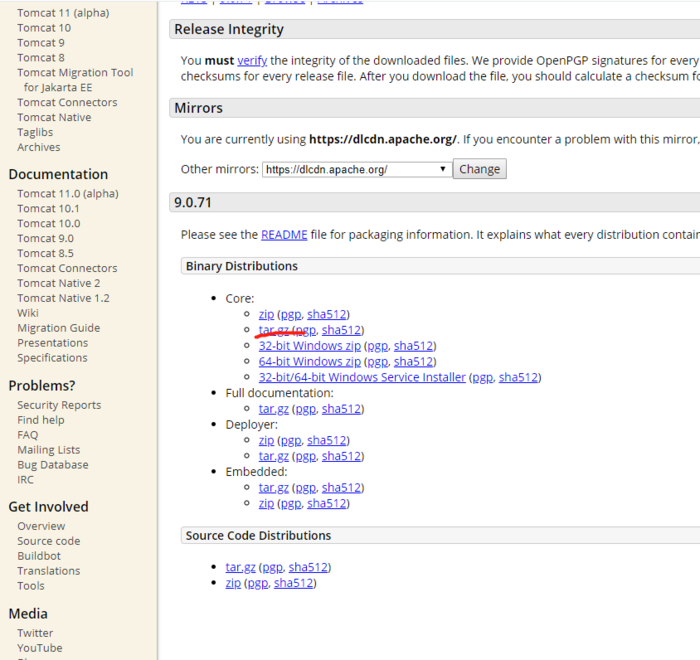
Task: Open the Taglibs sidebar link
Action: click(x=35, y=132)
